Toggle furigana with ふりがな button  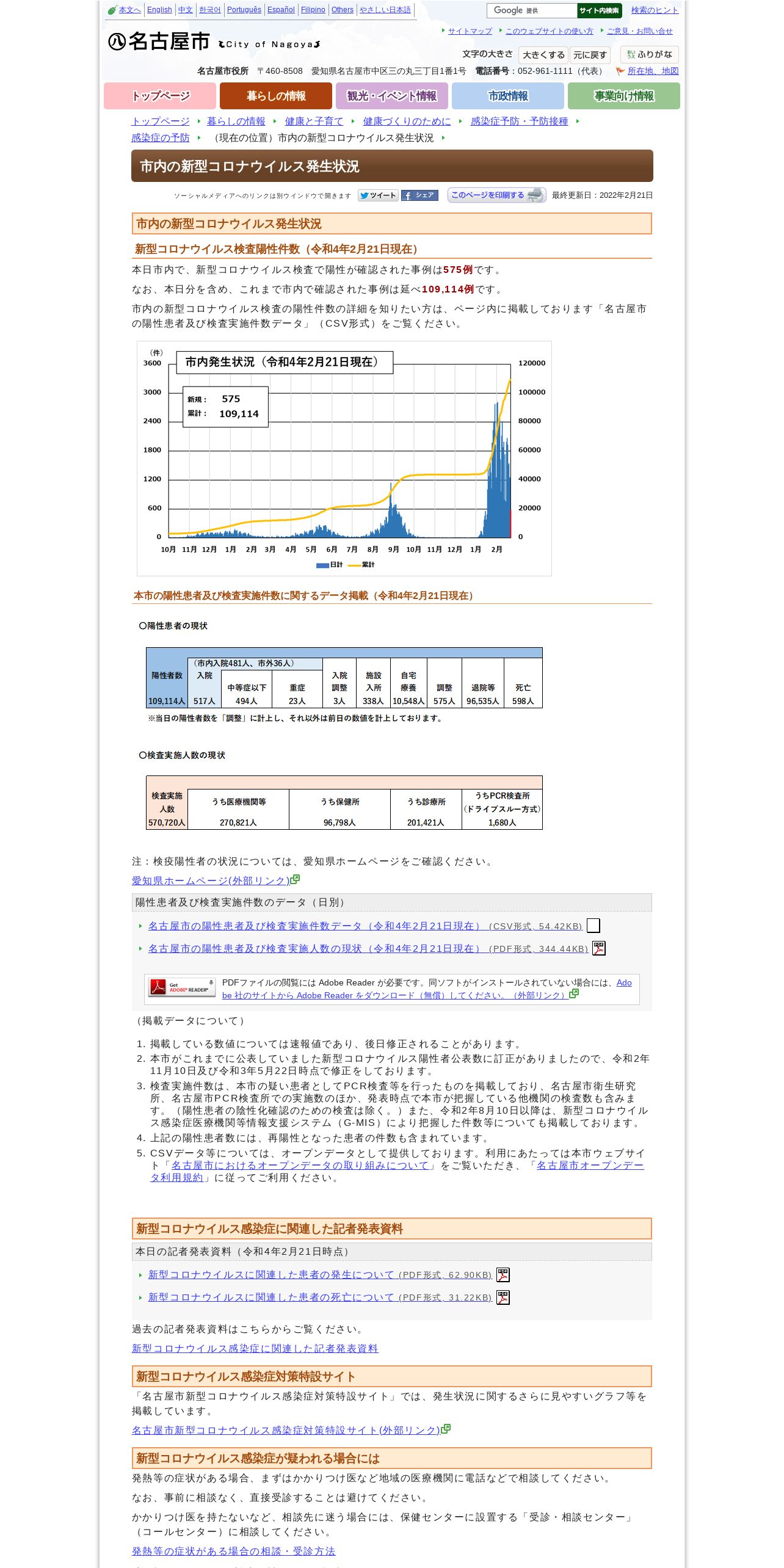pos(650,54)
